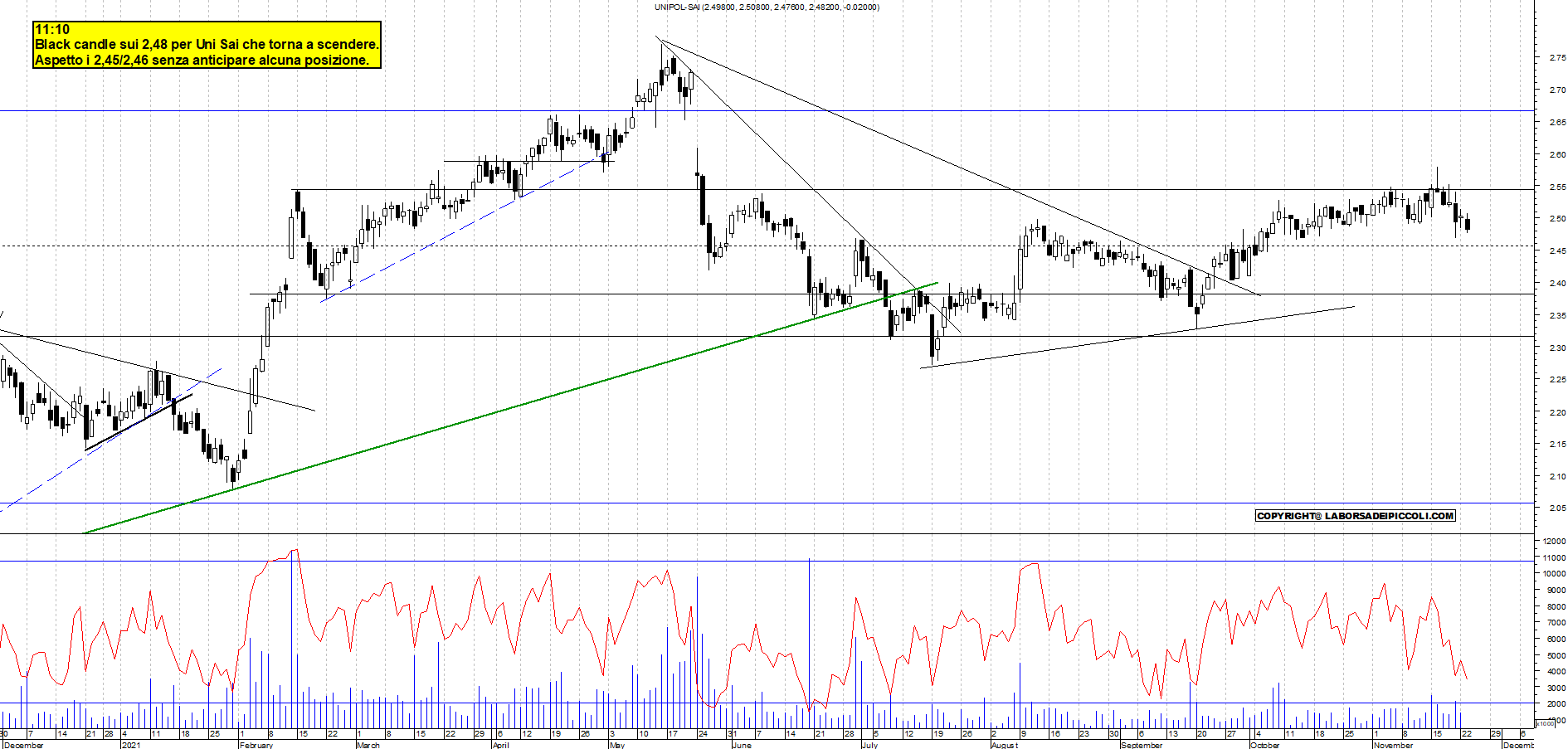Image resolution: width=1568 pixels, height=749 pixels.
Task: Click the 8000 volume axis label
Action: [x=1556, y=606]
